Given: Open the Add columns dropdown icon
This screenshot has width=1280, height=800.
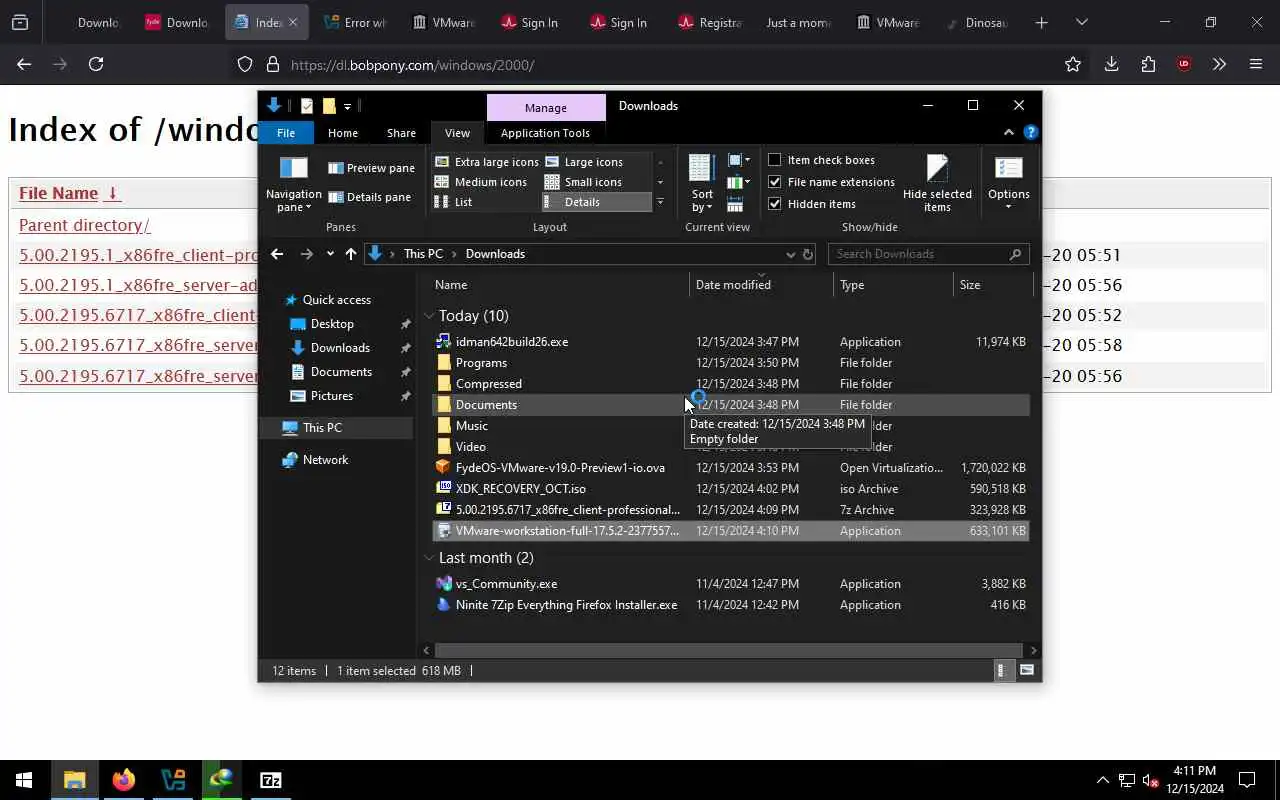Looking at the screenshot, I should point(739,182).
